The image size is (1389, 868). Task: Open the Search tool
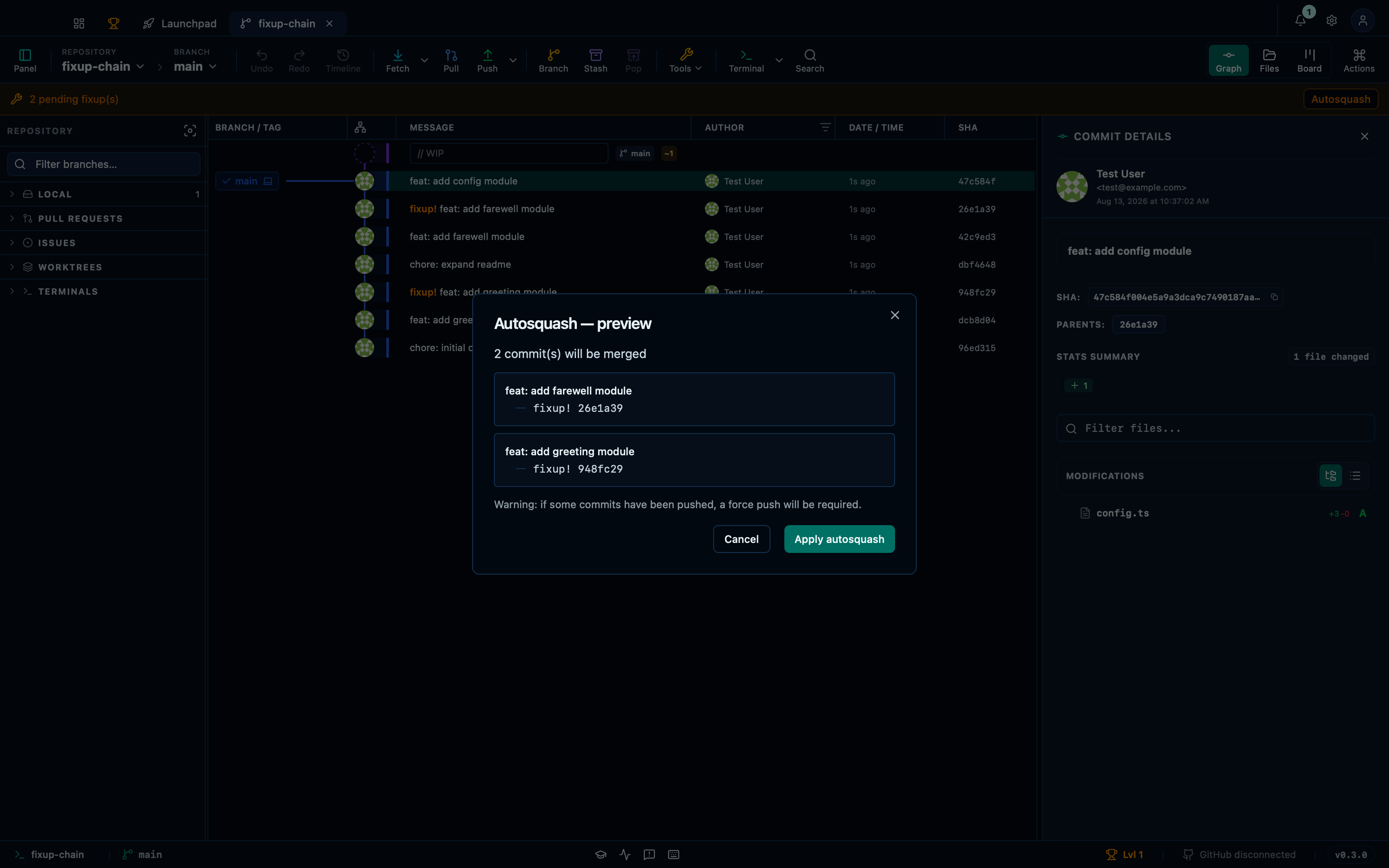(810, 60)
